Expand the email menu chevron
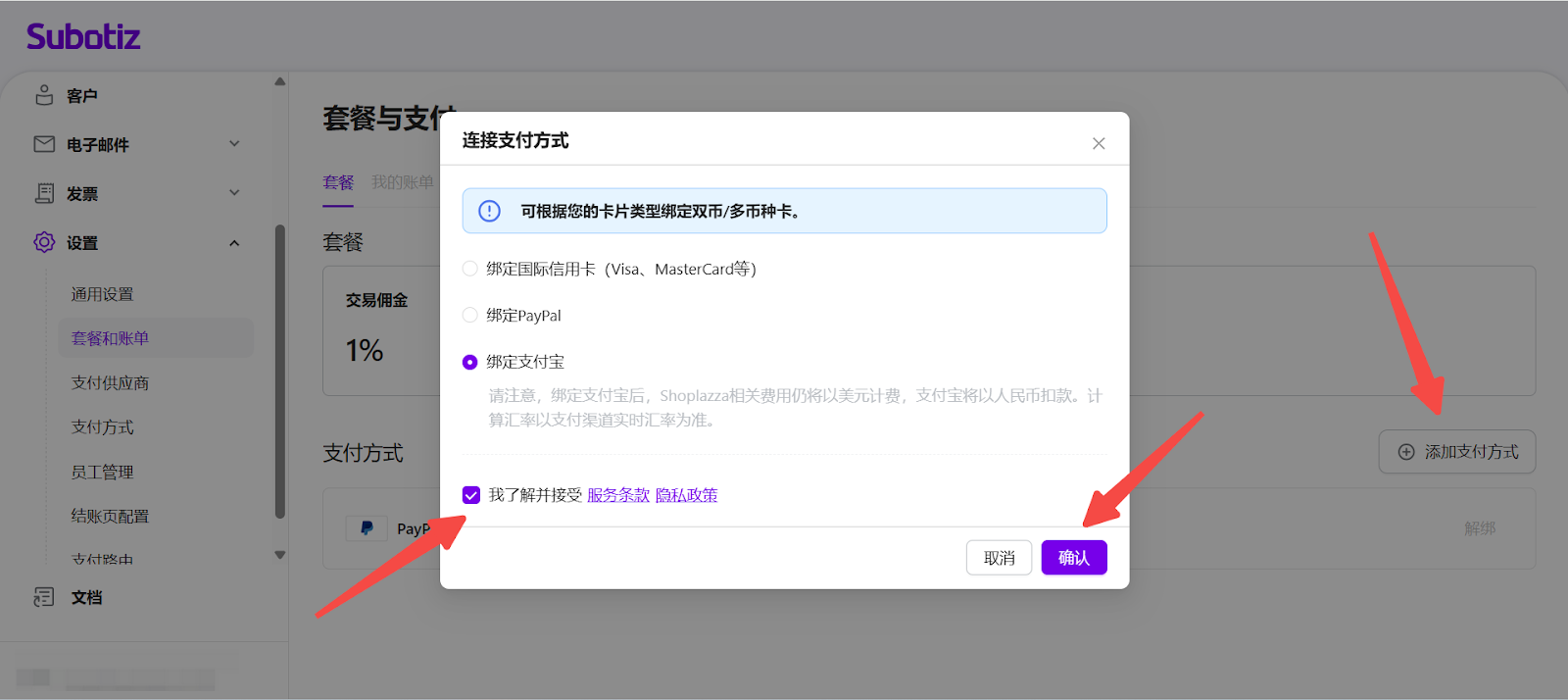1568x700 pixels. coord(234,144)
